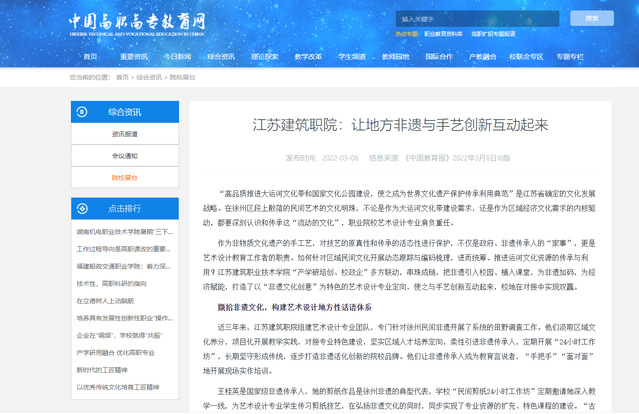Open the 今日新闻 navigation tab

point(178,57)
